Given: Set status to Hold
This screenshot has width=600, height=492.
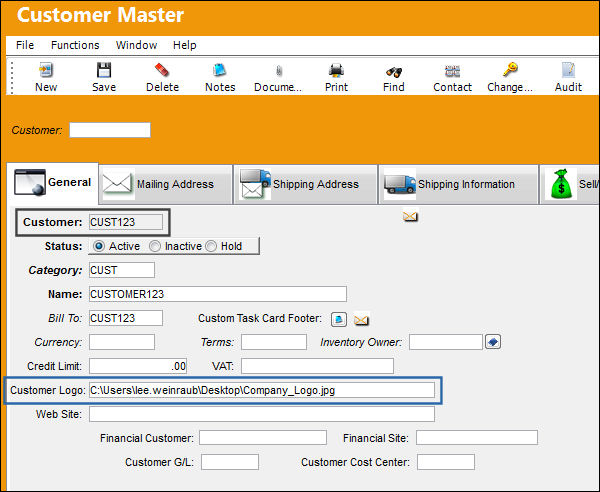Looking at the screenshot, I should (x=211, y=246).
